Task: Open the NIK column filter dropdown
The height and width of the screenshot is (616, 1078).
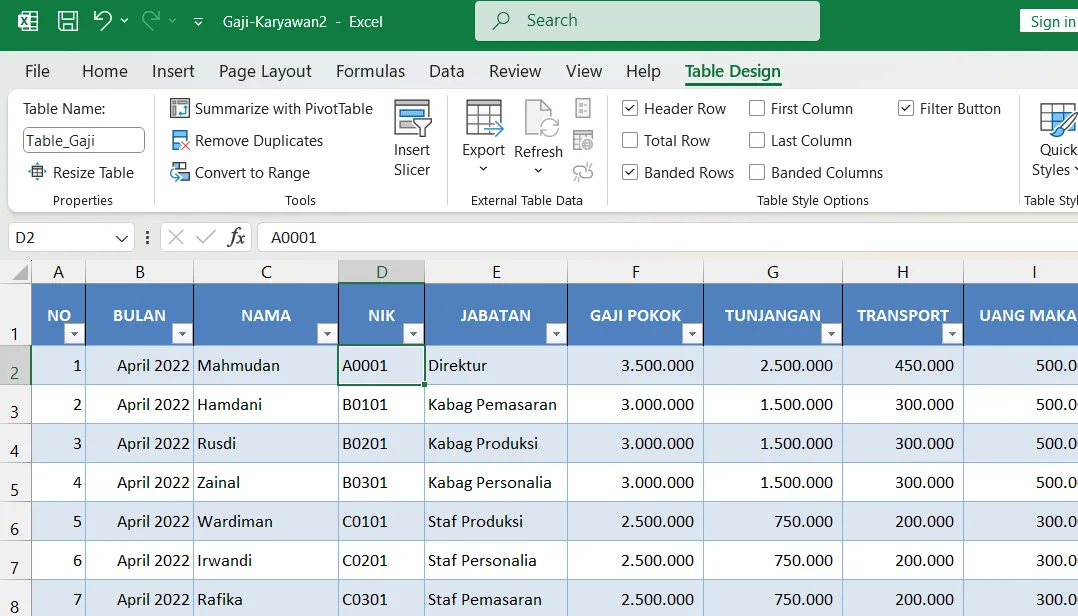Action: (413, 334)
